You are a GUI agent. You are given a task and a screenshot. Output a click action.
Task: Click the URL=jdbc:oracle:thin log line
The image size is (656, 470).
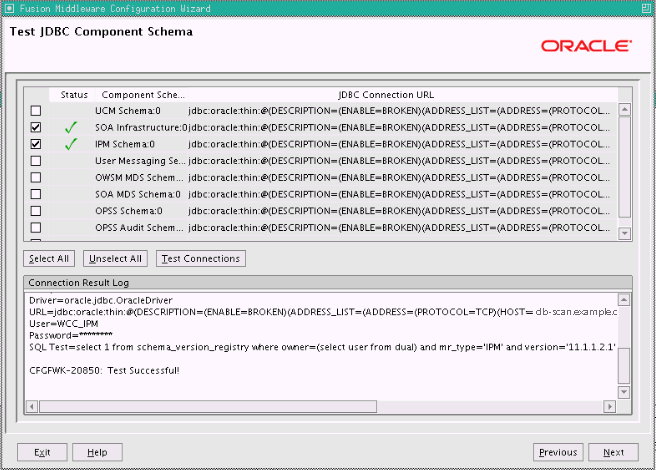pos(323,312)
